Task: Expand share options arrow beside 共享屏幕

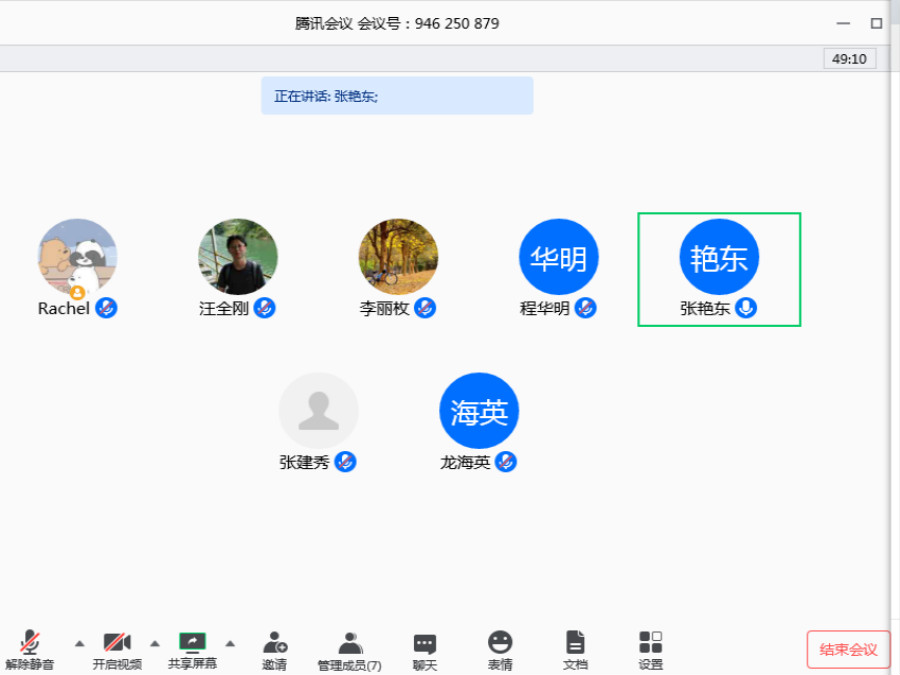Action: pos(230,643)
